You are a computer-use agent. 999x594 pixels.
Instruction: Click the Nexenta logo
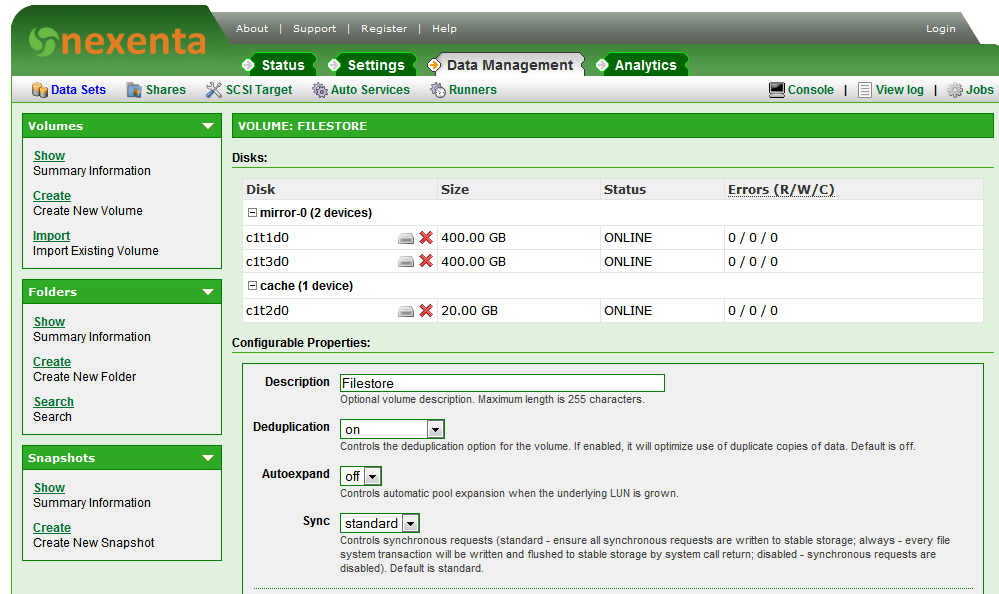click(117, 41)
